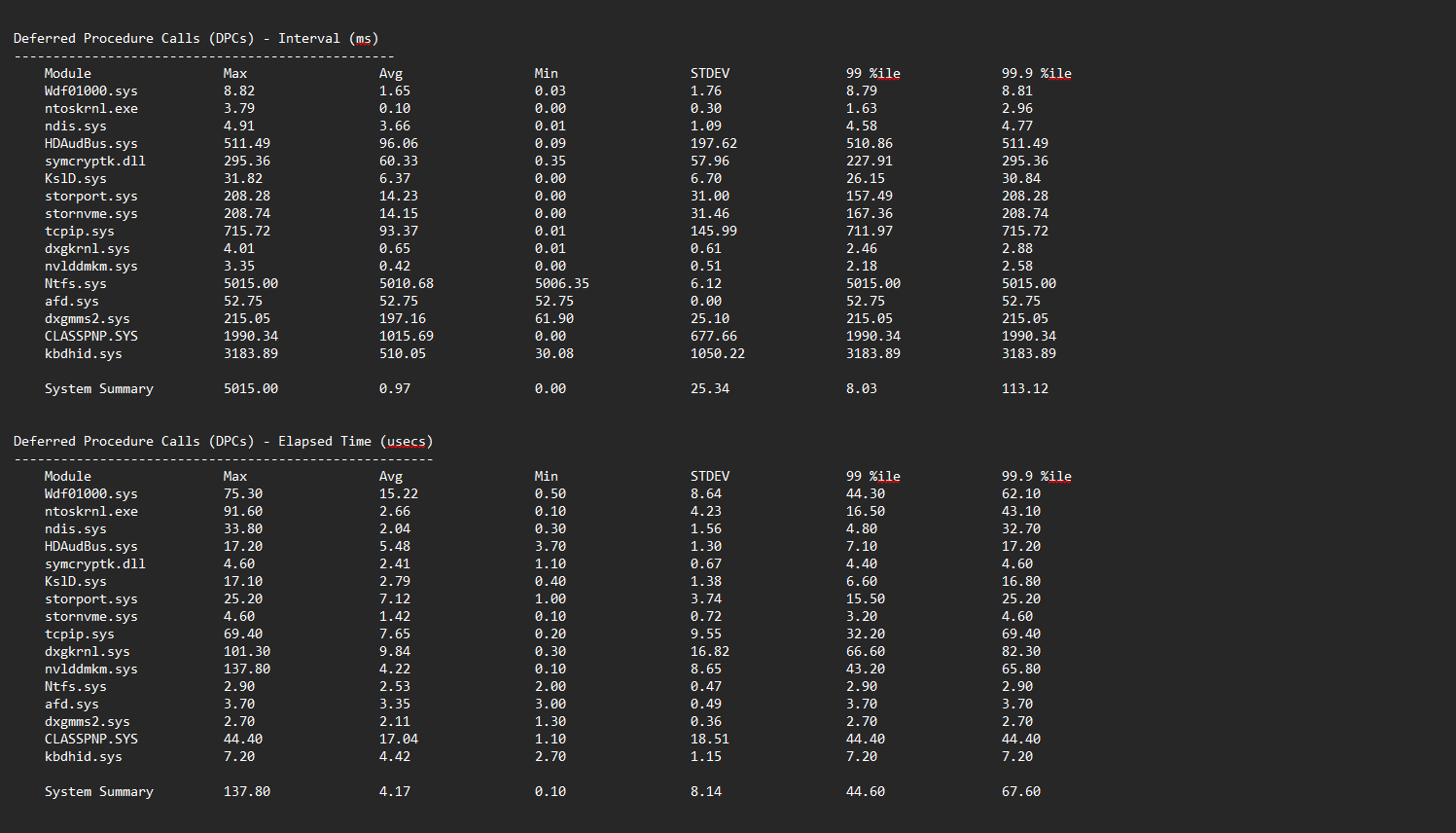Click the underlined 'usecs' word in Elapsed heading
1456x833 pixels.
point(407,442)
